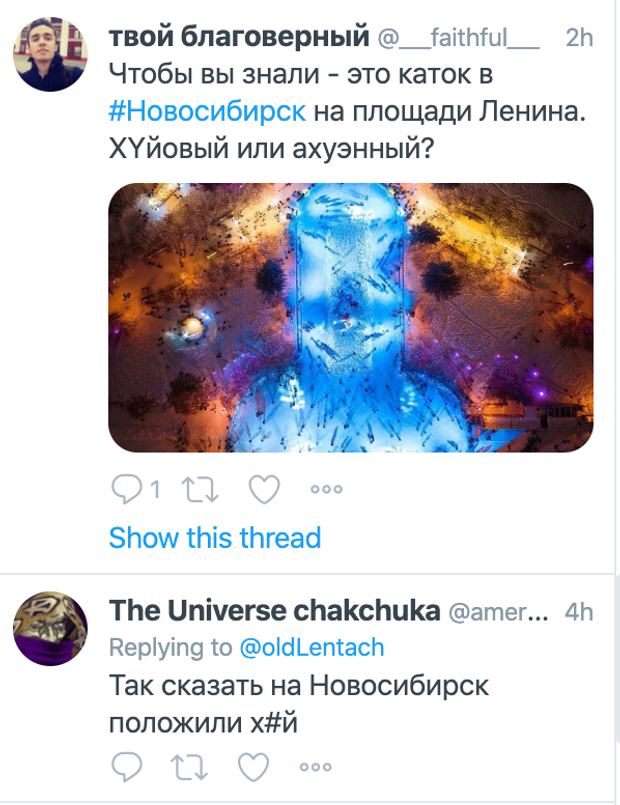Open the #Новосибирск hashtag
The height and width of the screenshot is (805, 620).
pos(207,111)
